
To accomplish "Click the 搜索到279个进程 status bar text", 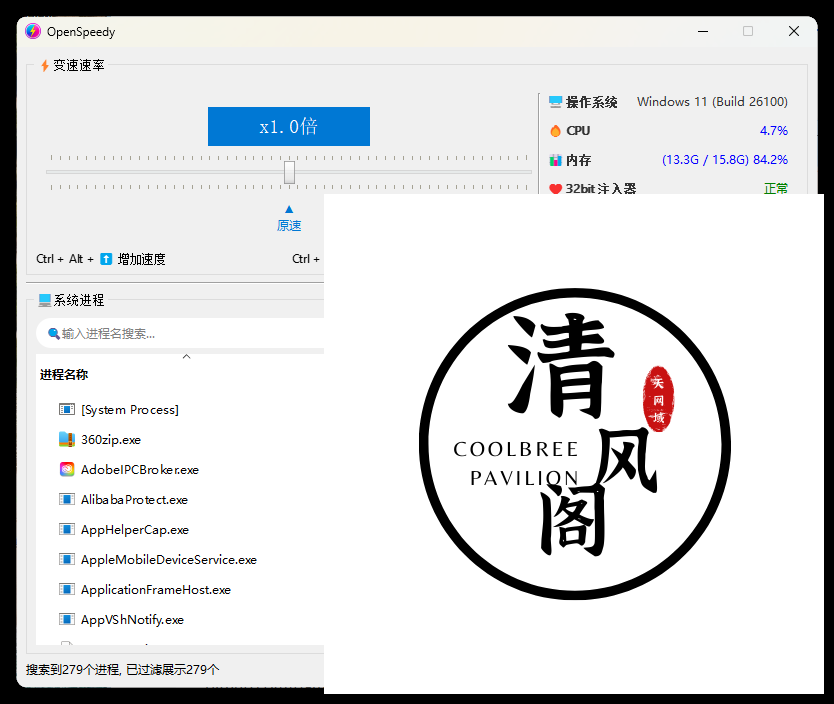I will pos(122,669).
